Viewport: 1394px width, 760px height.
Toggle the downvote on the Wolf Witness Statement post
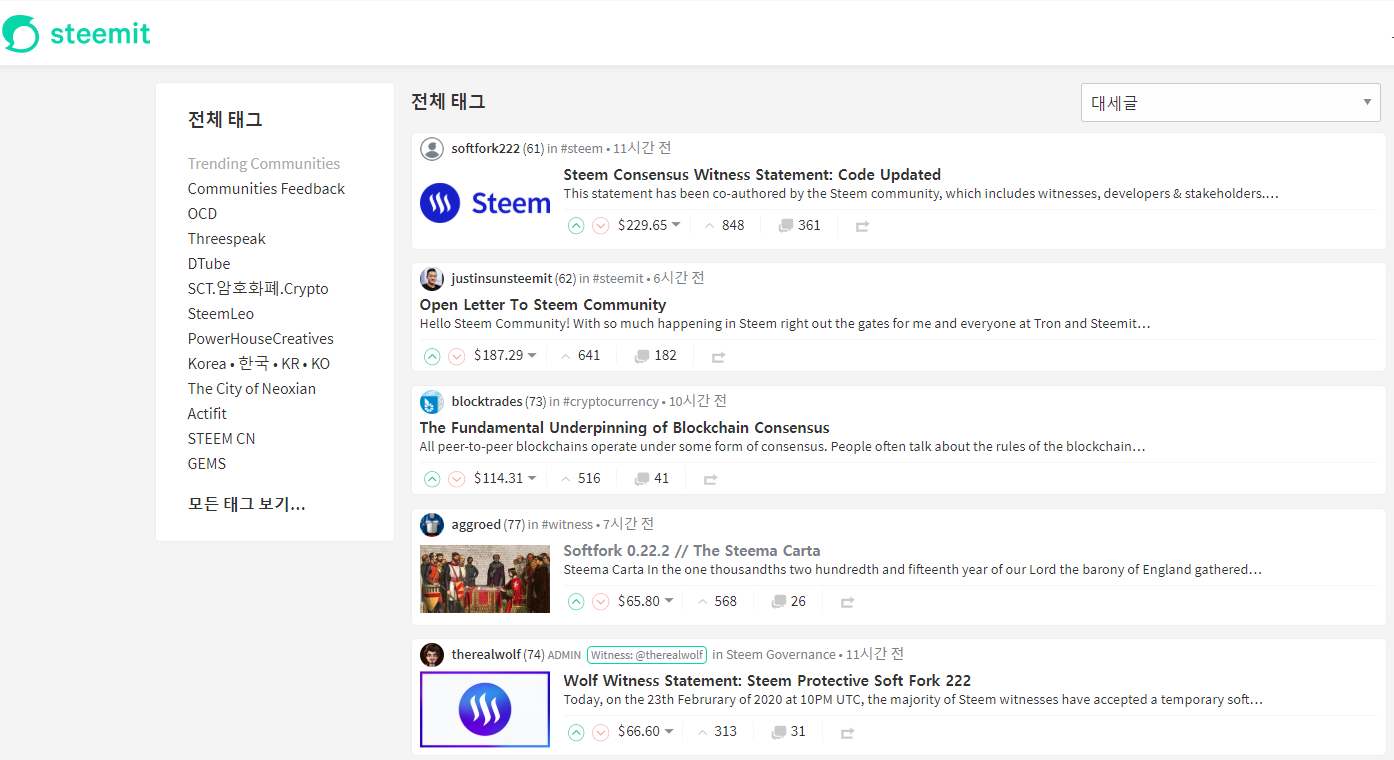pyautogui.click(x=600, y=732)
